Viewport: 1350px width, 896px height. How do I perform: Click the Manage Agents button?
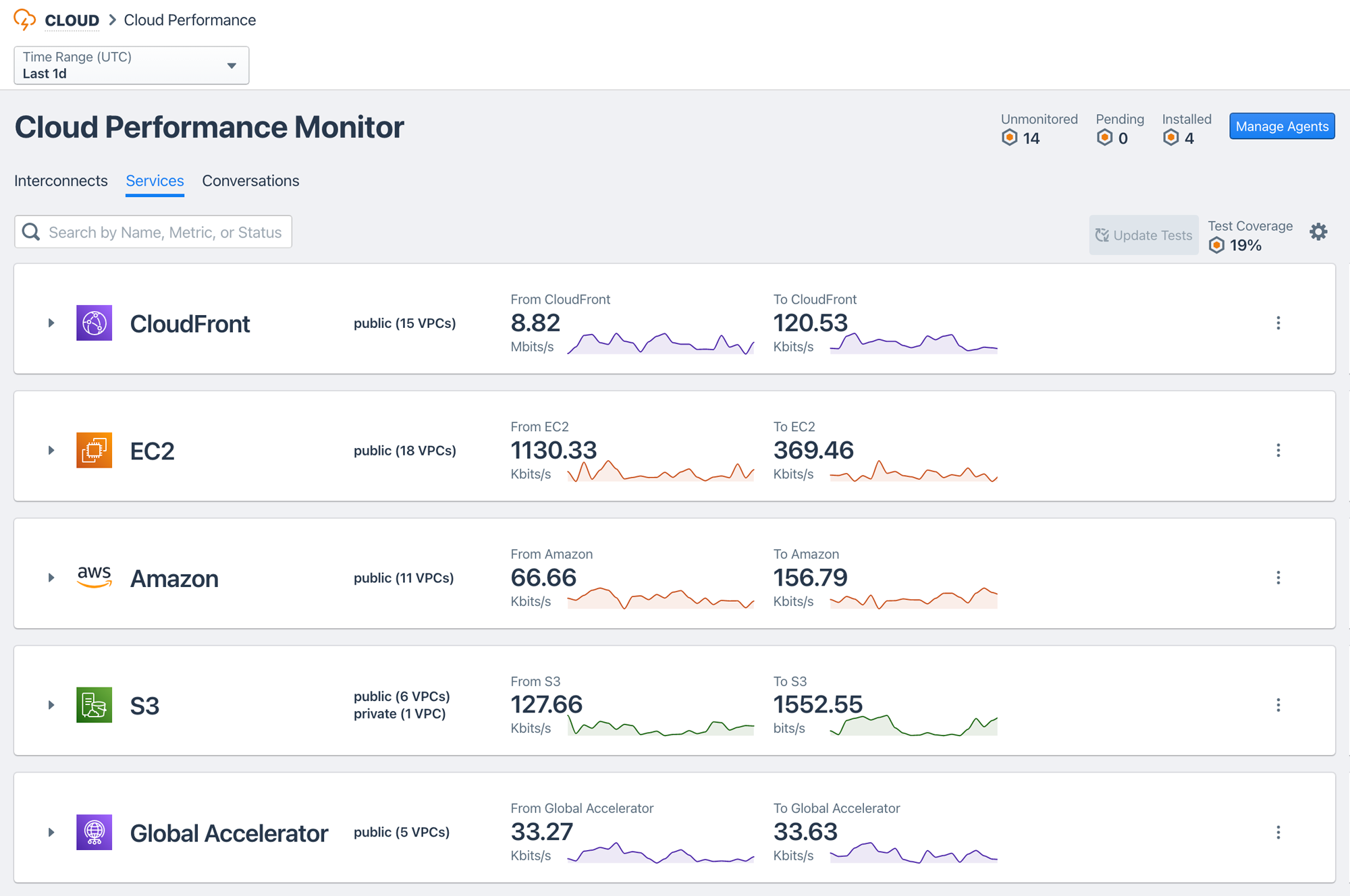click(x=1282, y=126)
